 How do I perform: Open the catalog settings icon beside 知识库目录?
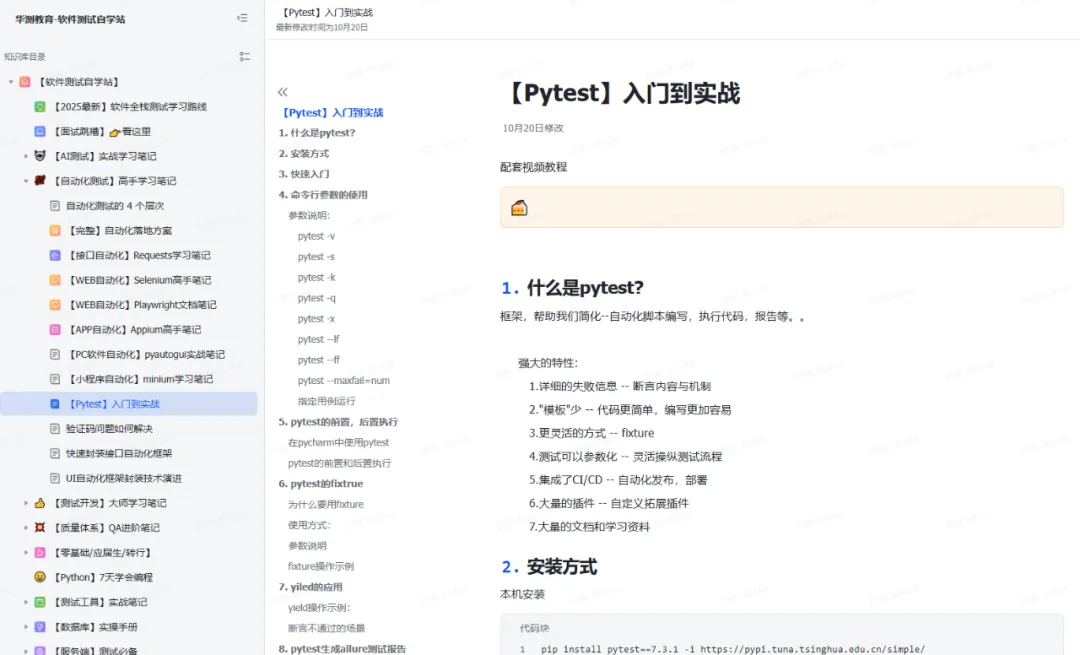click(245, 57)
